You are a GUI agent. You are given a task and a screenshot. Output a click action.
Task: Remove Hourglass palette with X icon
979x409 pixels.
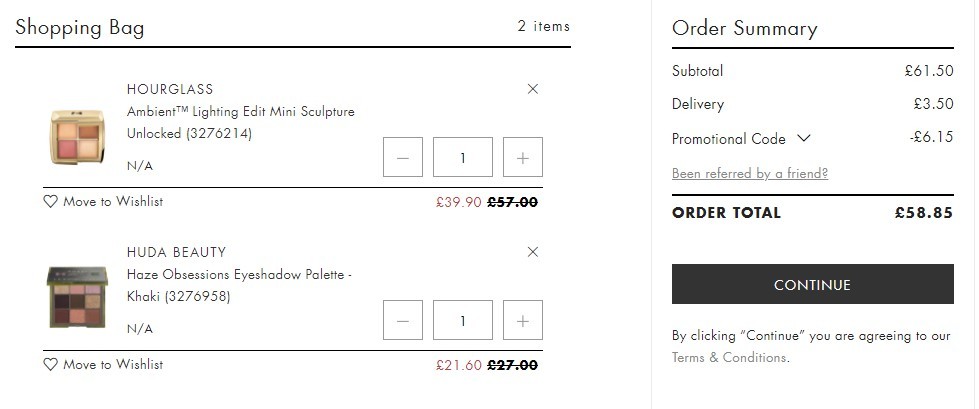coord(533,89)
